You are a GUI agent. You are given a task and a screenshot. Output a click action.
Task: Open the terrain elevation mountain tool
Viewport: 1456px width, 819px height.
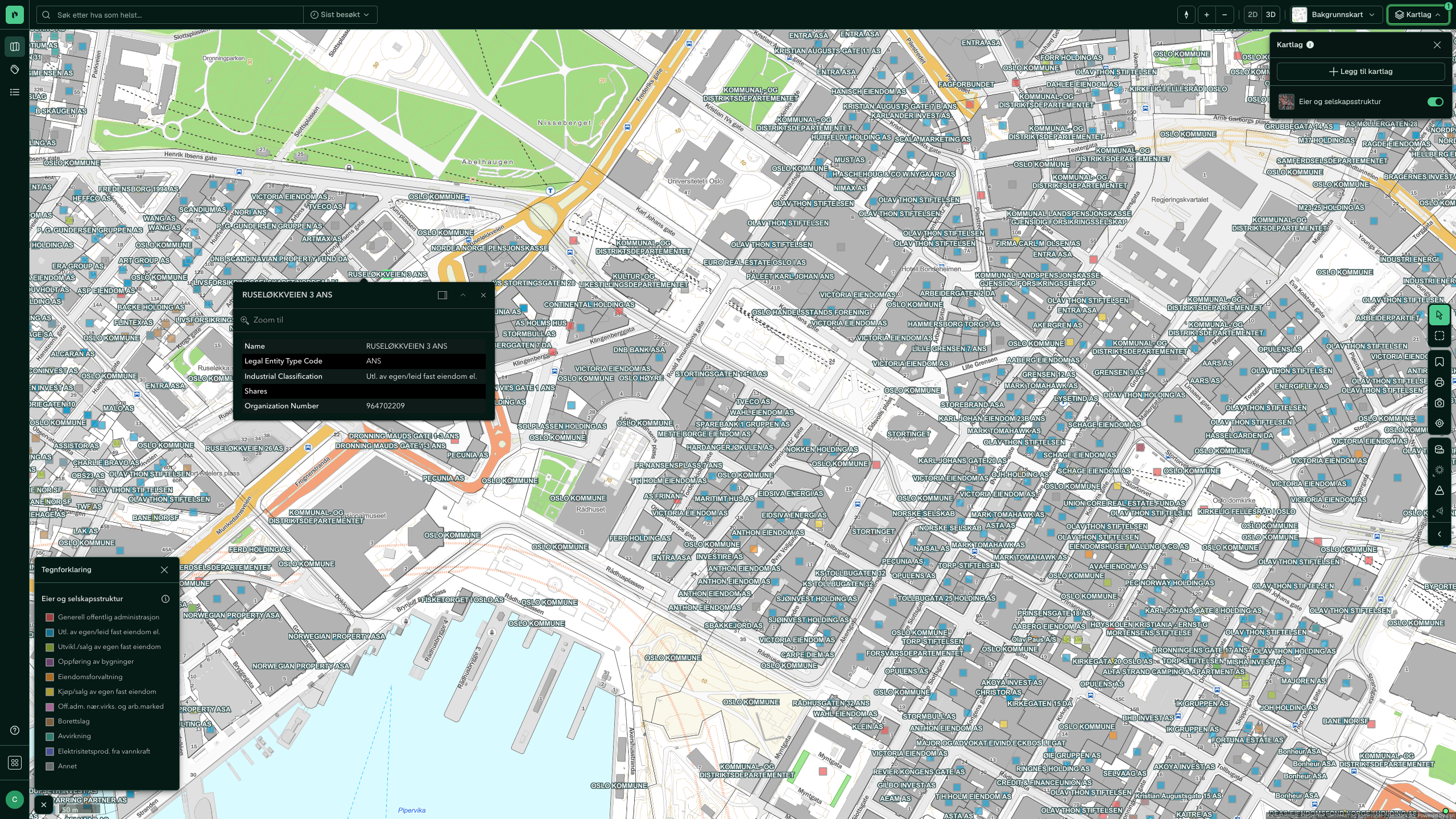[1439, 491]
